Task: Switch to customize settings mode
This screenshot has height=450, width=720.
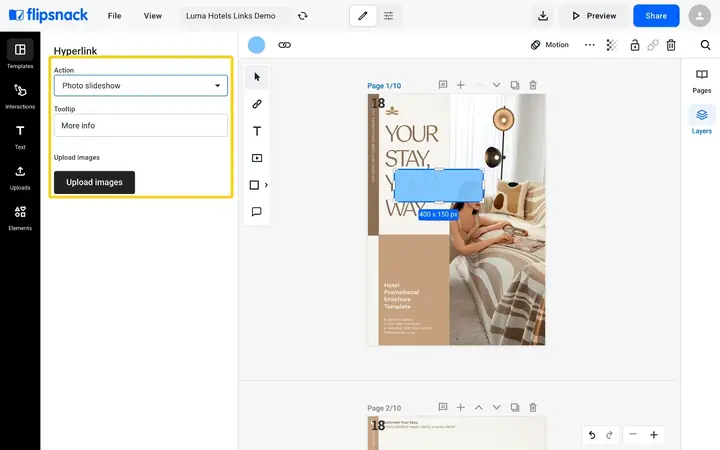Action: [388, 16]
